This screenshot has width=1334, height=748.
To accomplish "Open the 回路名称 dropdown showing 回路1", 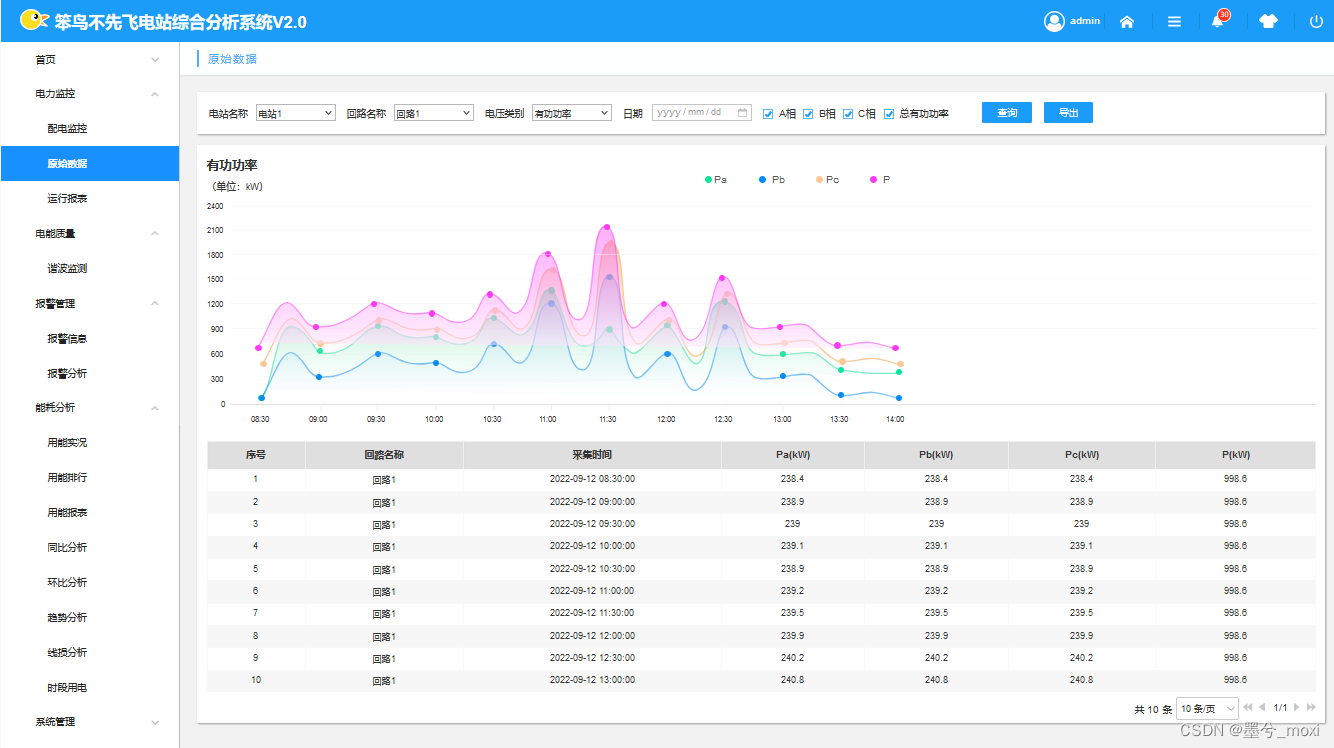I will tap(434, 113).
